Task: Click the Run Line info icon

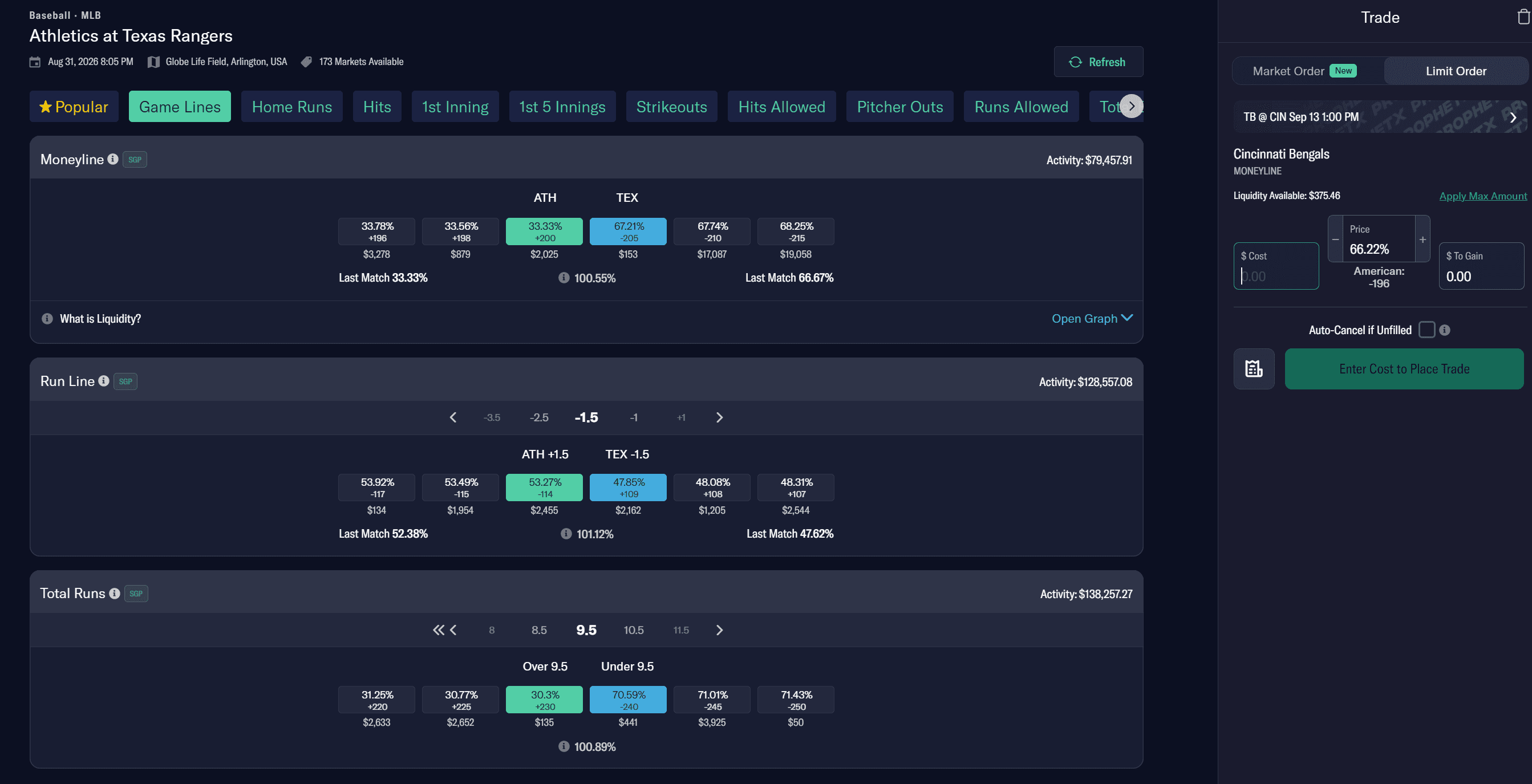Action: (104, 381)
